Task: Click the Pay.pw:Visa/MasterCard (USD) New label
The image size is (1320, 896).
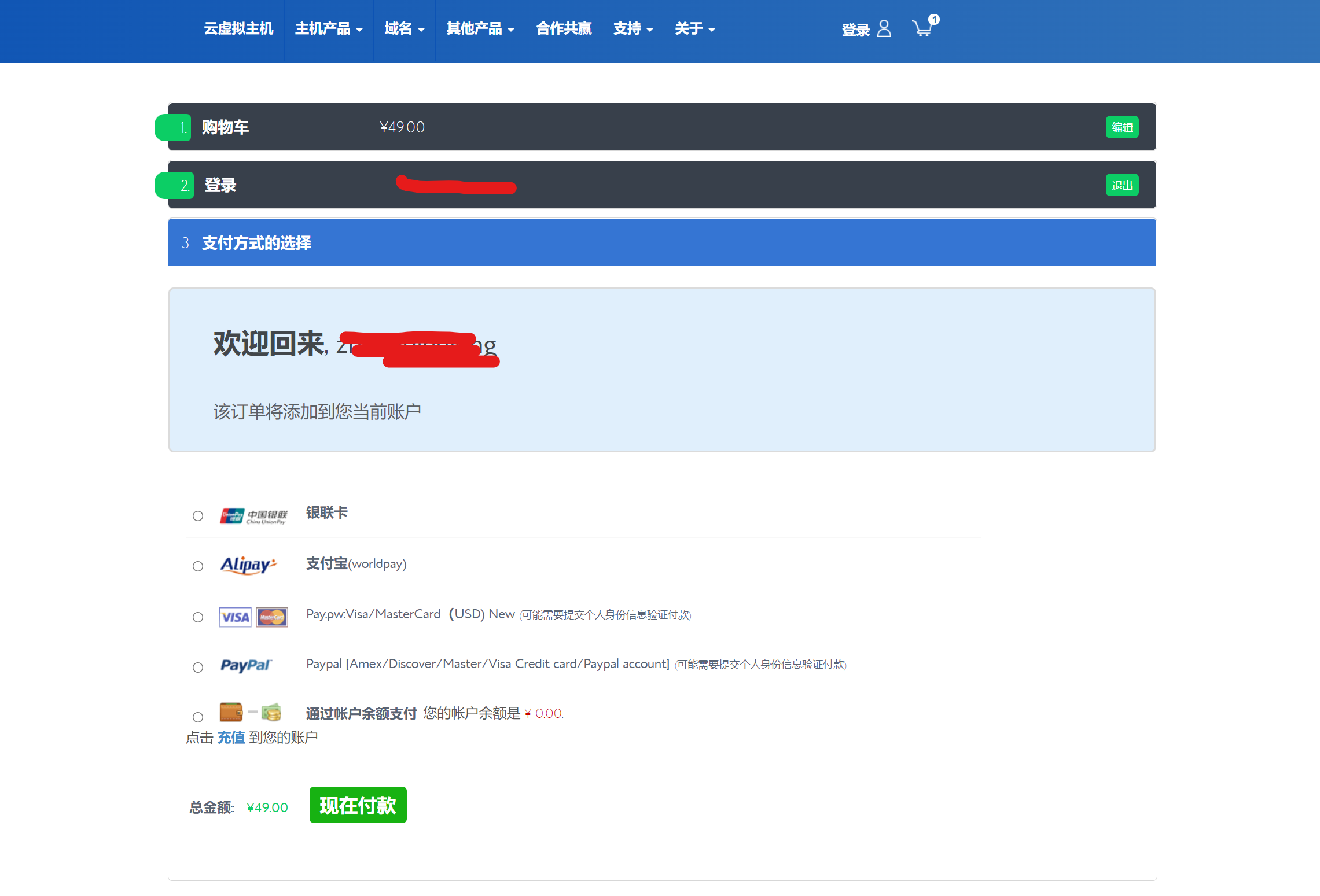Action: (x=410, y=614)
